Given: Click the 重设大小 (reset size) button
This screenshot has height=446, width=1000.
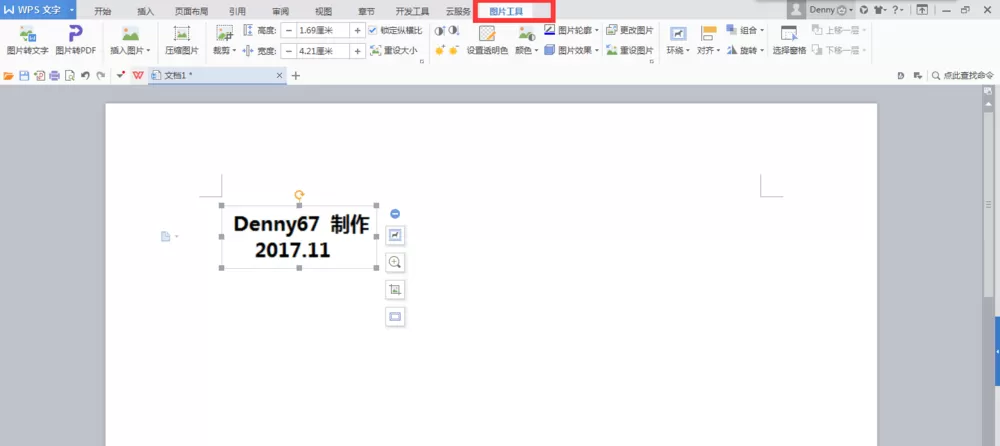Looking at the screenshot, I should click(394, 50).
